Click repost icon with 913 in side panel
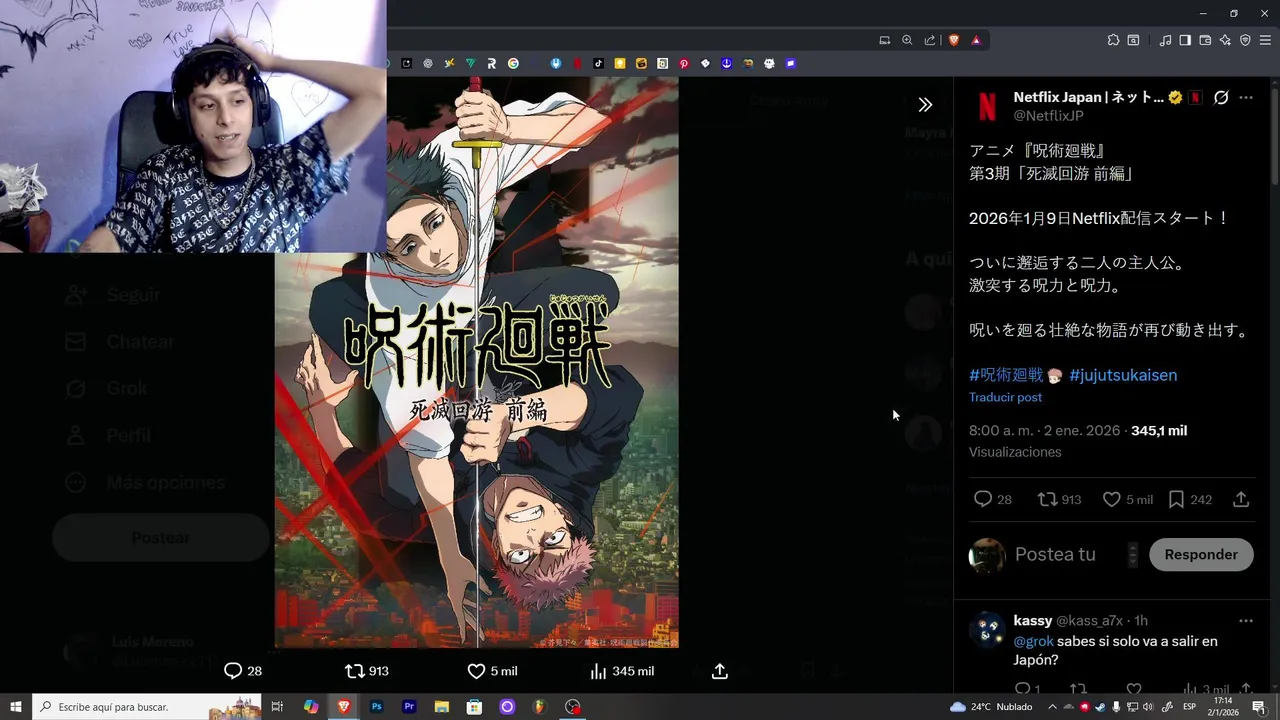 1047,499
